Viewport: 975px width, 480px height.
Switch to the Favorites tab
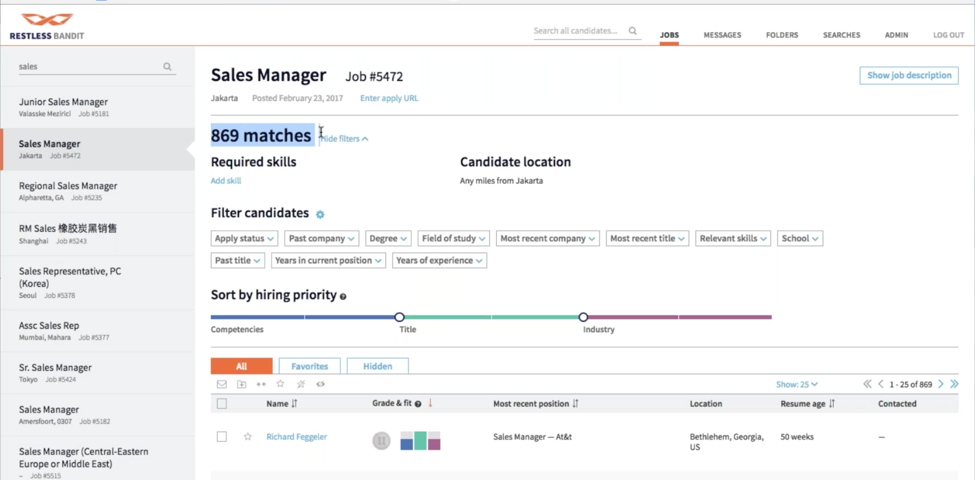[309, 366]
